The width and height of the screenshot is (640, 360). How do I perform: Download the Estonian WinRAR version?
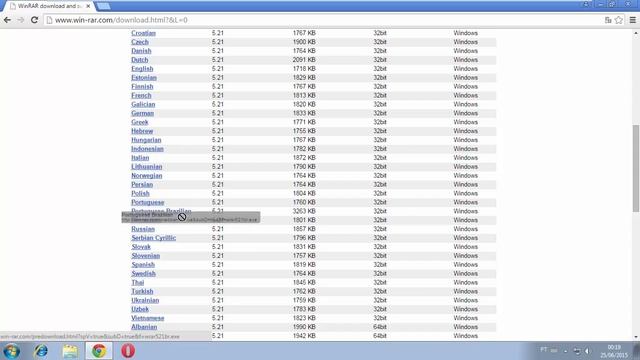(144, 78)
